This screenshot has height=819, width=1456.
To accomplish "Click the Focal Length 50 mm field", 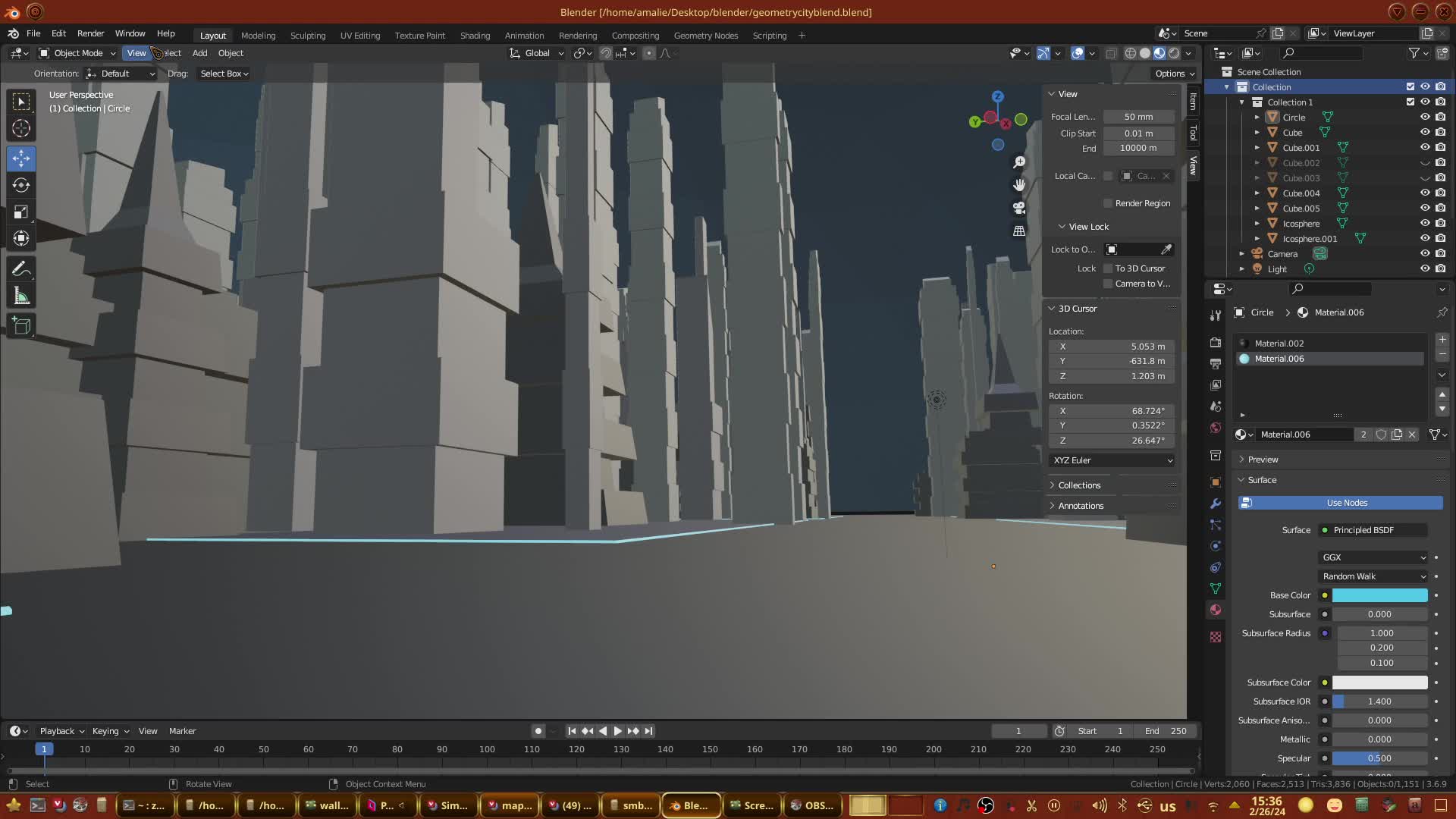I will coord(1138,117).
